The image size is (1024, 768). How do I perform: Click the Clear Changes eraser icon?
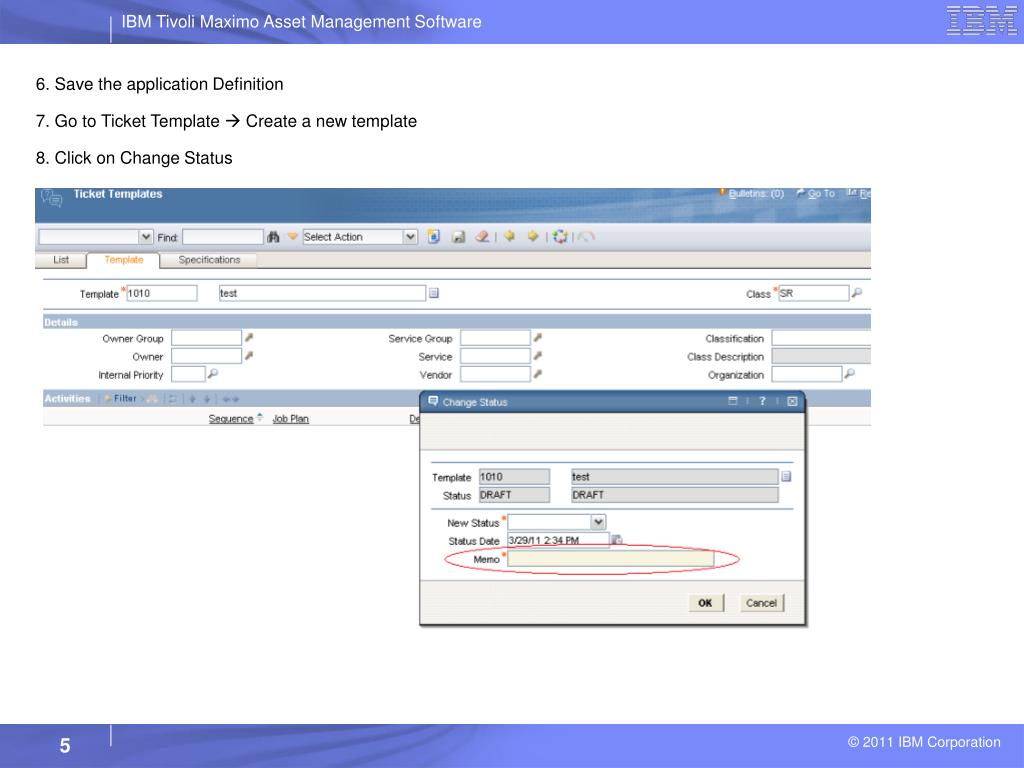482,236
